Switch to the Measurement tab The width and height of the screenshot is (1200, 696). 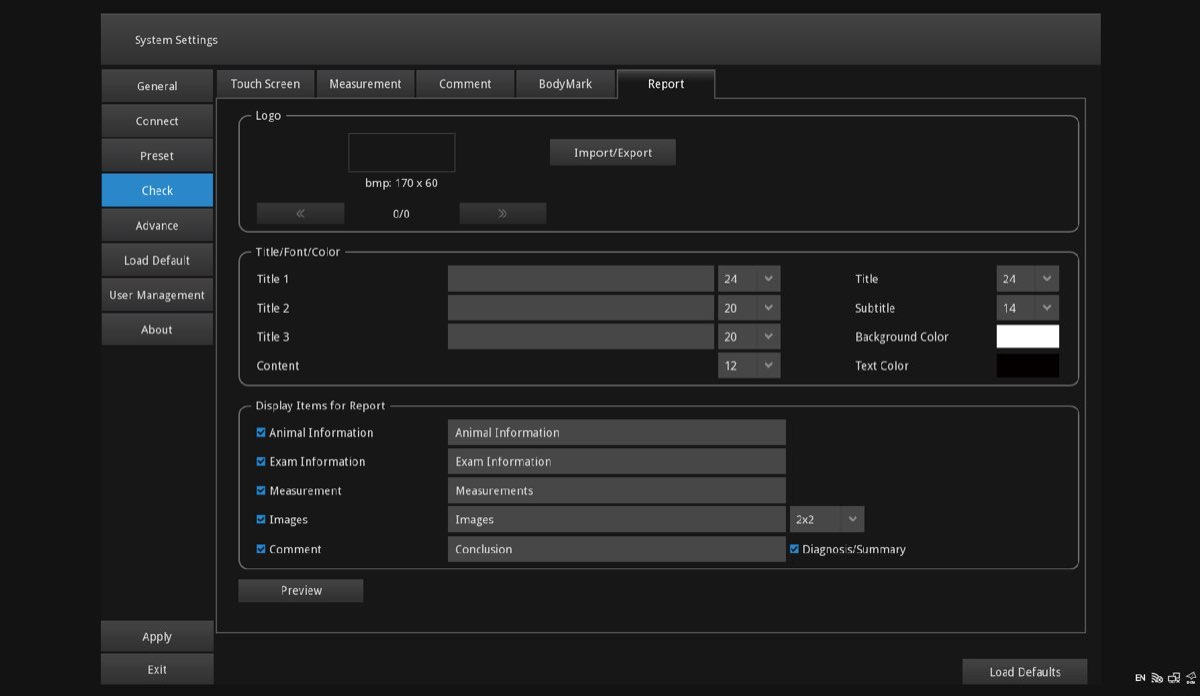coord(365,84)
